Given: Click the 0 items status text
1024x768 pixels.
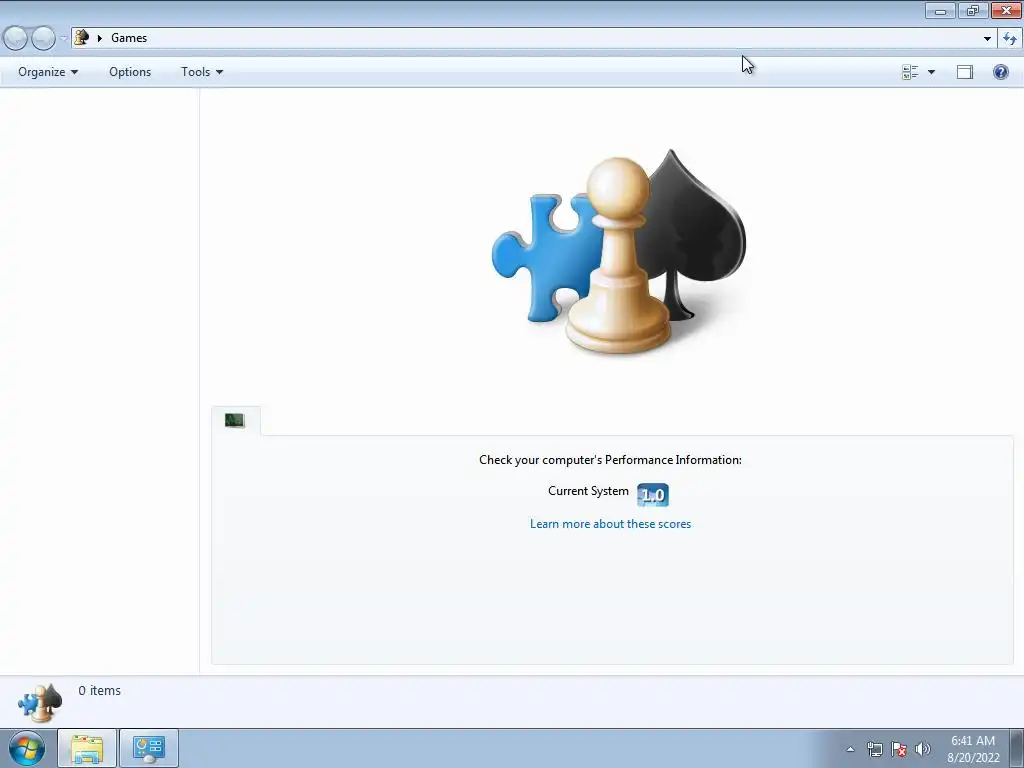Looking at the screenshot, I should 99,690.
